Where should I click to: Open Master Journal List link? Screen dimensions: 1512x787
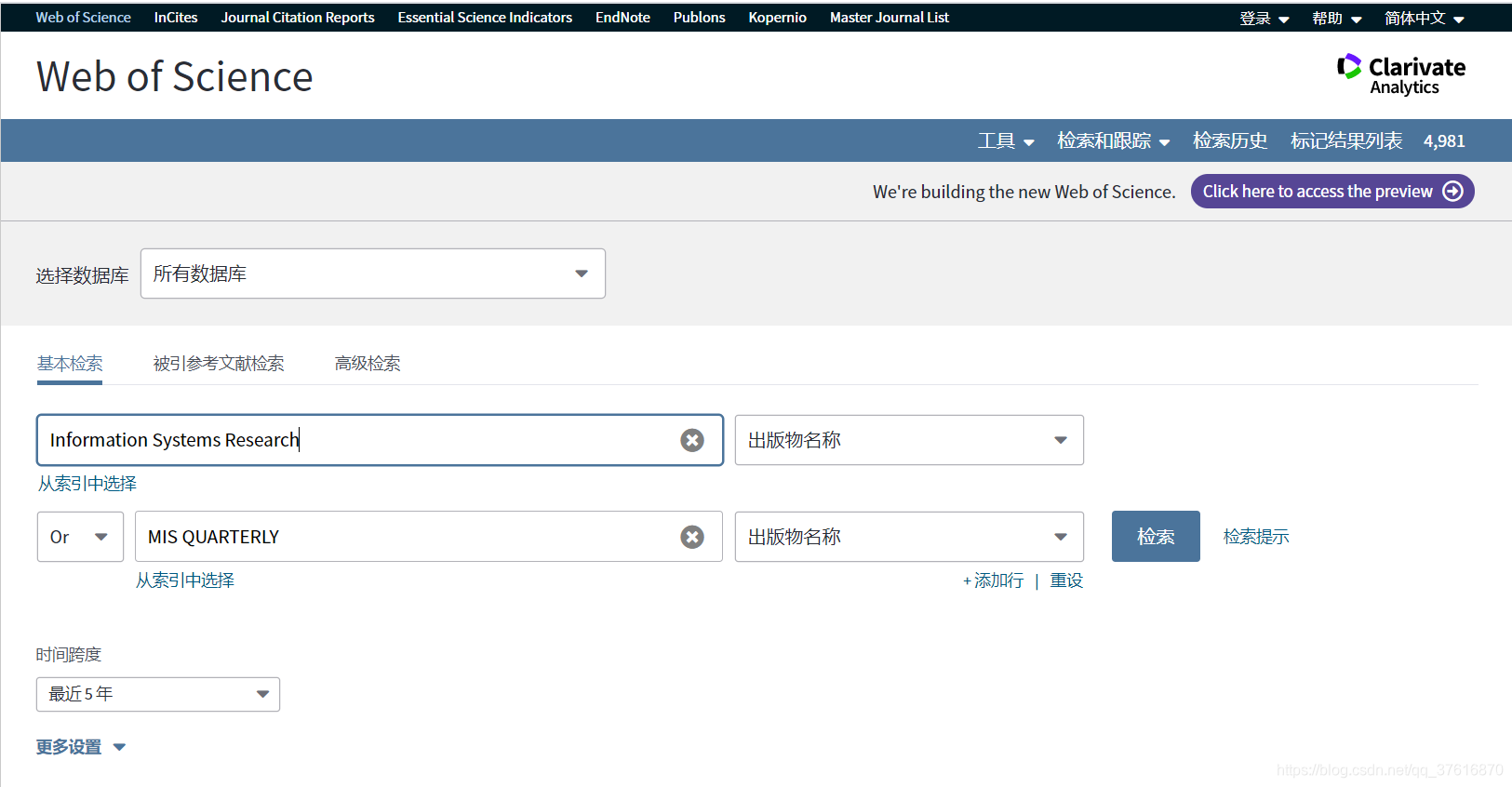click(890, 18)
